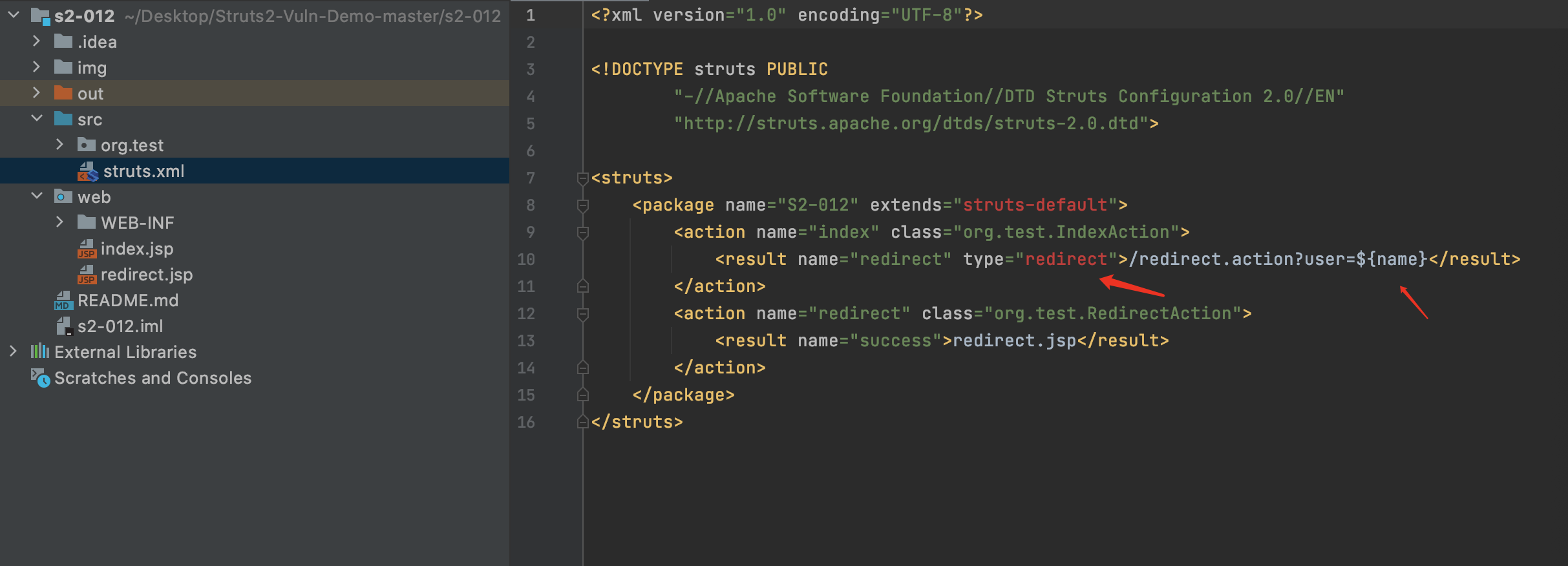Screen dimensions: 1568x566
Task: Click the s2-012.iml file icon
Action: click(x=64, y=326)
